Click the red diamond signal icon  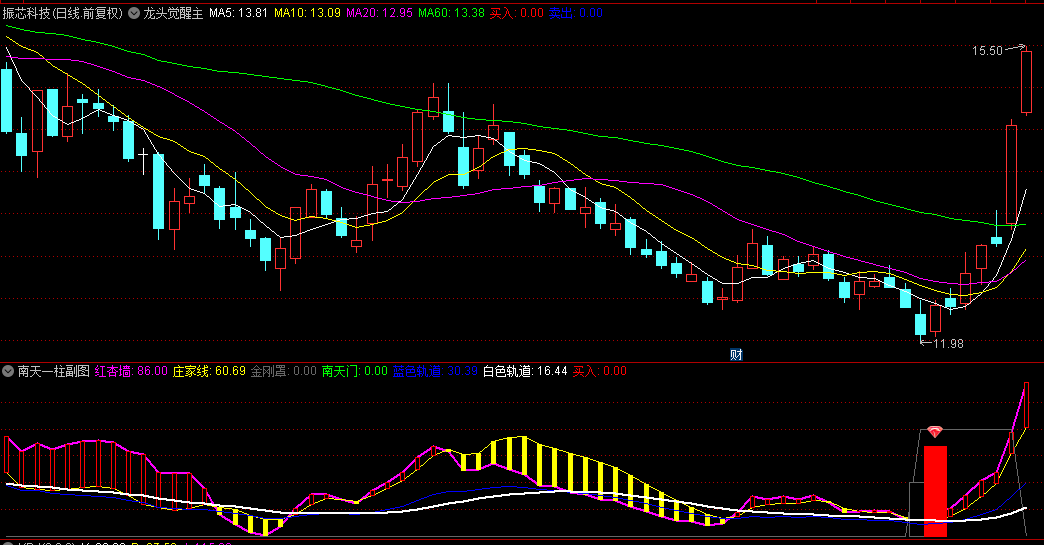coord(935,433)
